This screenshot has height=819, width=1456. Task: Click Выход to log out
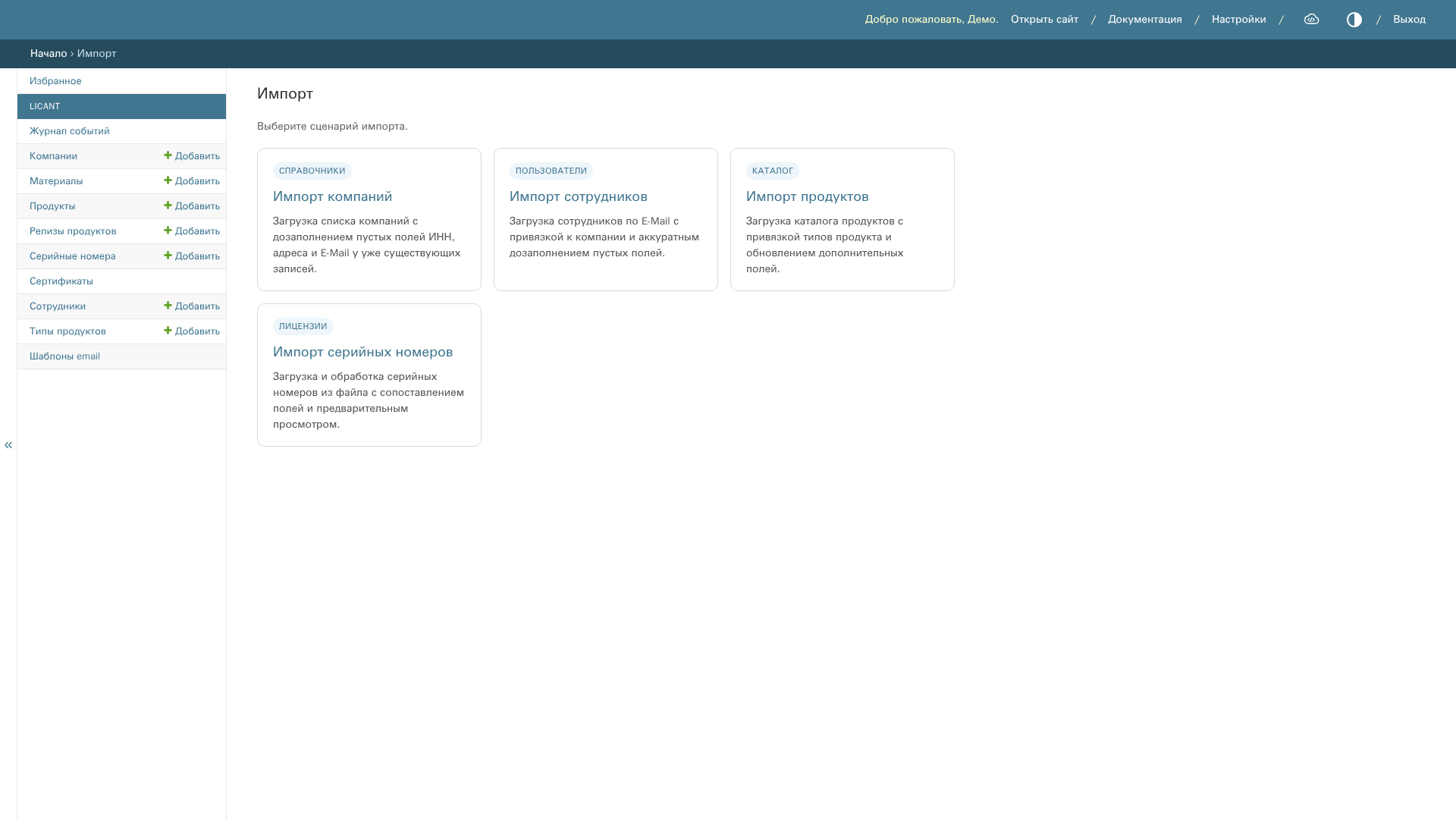point(1409,20)
